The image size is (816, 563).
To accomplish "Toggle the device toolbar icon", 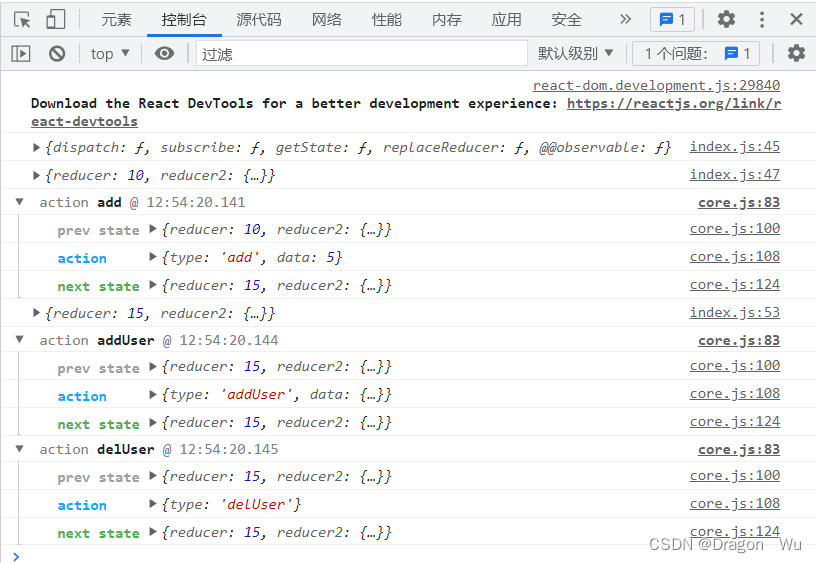I will [55, 20].
